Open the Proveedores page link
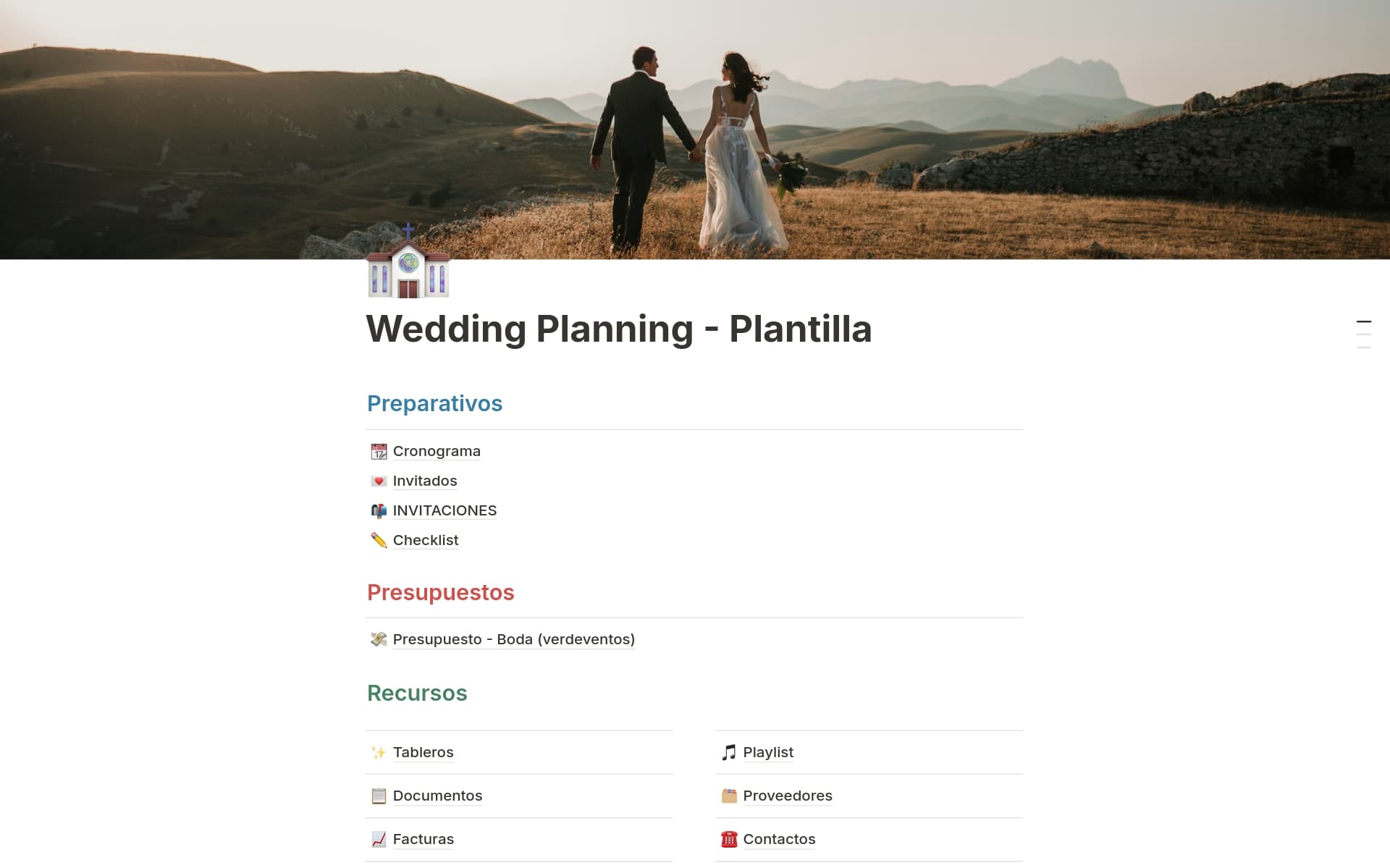The width and height of the screenshot is (1390, 868). [787, 796]
